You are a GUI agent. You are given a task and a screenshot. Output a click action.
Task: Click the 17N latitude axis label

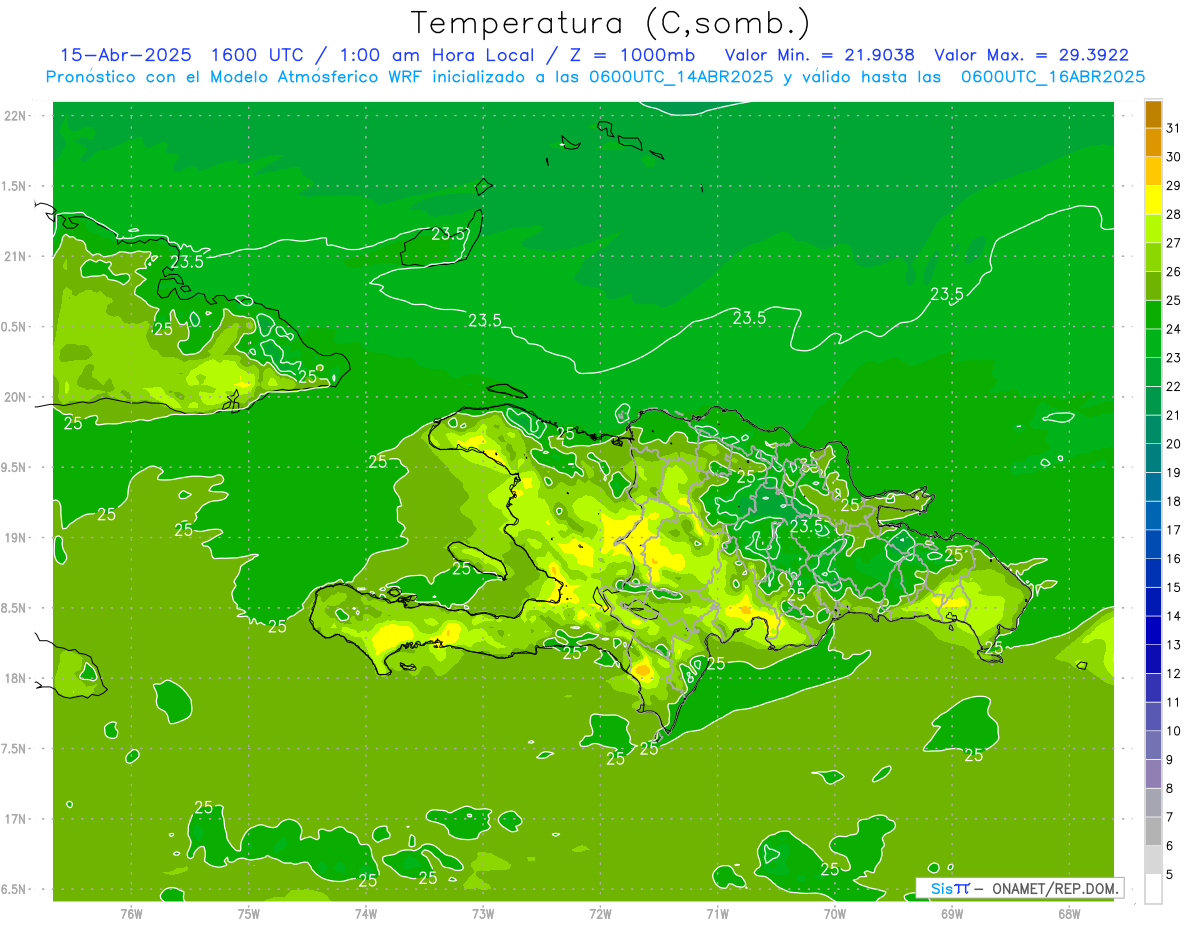click(16, 819)
